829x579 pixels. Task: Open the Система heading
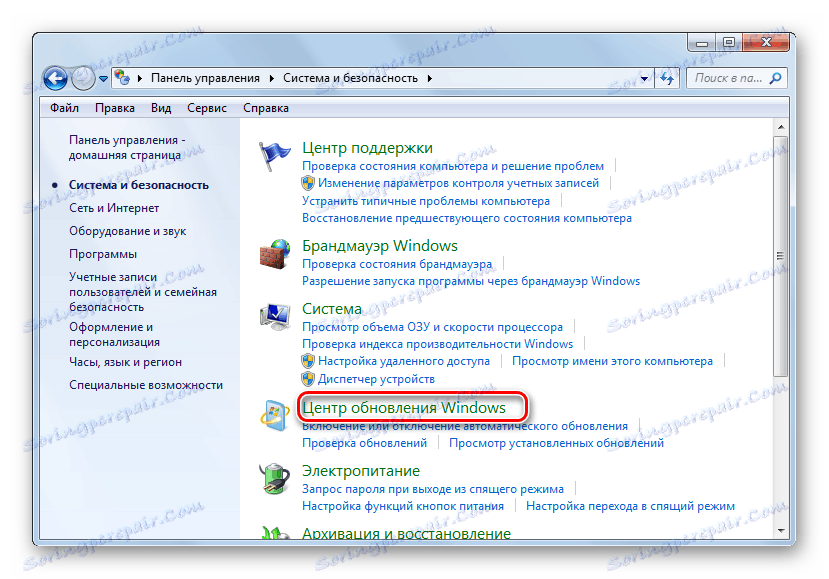pyautogui.click(x=332, y=309)
